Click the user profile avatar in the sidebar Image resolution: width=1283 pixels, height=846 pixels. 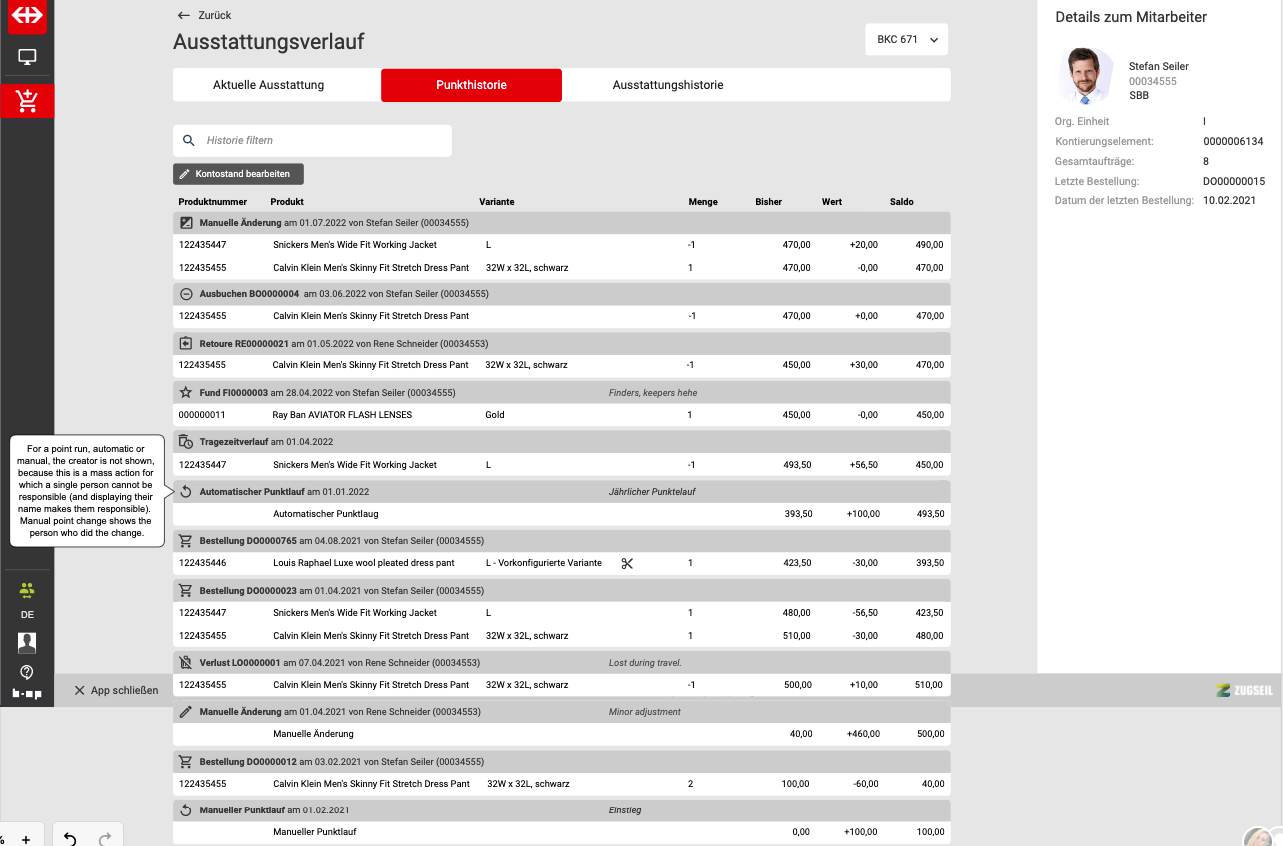[27, 642]
